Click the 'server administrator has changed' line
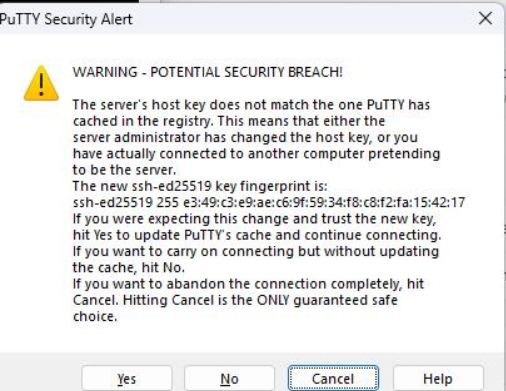Viewport: 506px width, 391px height. tap(245, 137)
